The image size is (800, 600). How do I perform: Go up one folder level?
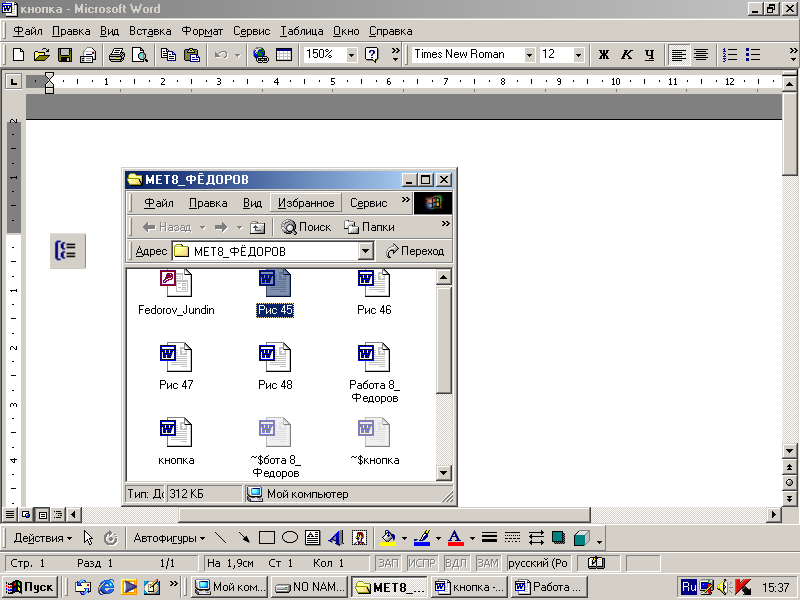click(257, 227)
